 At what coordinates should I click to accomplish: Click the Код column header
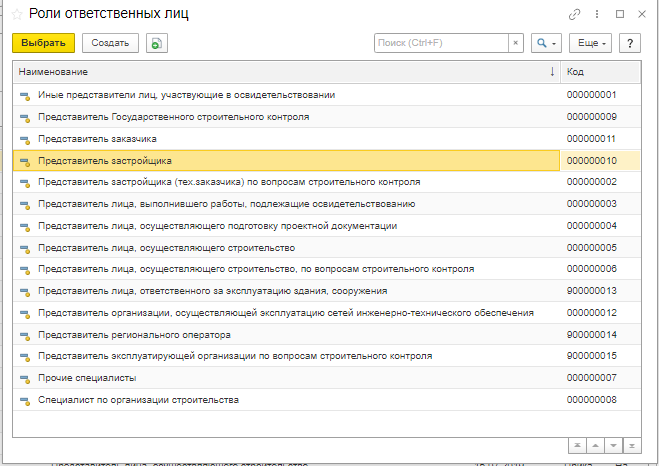pyautogui.click(x=601, y=72)
